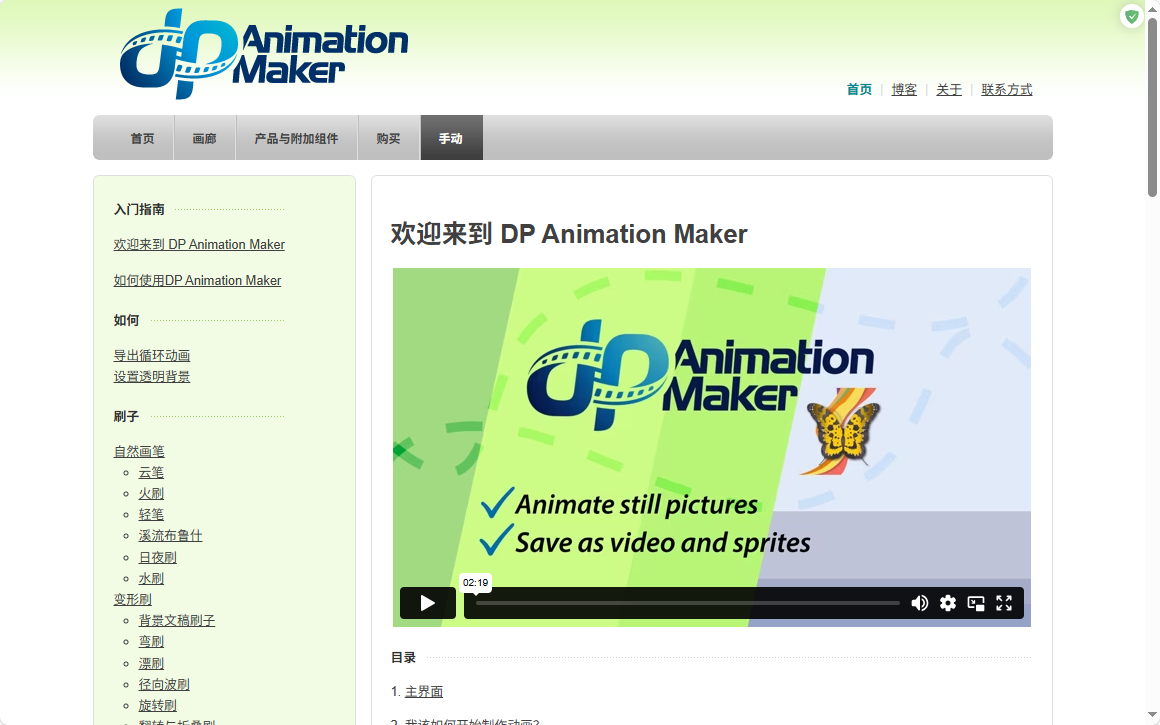This screenshot has width=1160, height=725.
Task: Open the 联系方式 header link
Action: pyautogui.click(x=1006, y=90)
